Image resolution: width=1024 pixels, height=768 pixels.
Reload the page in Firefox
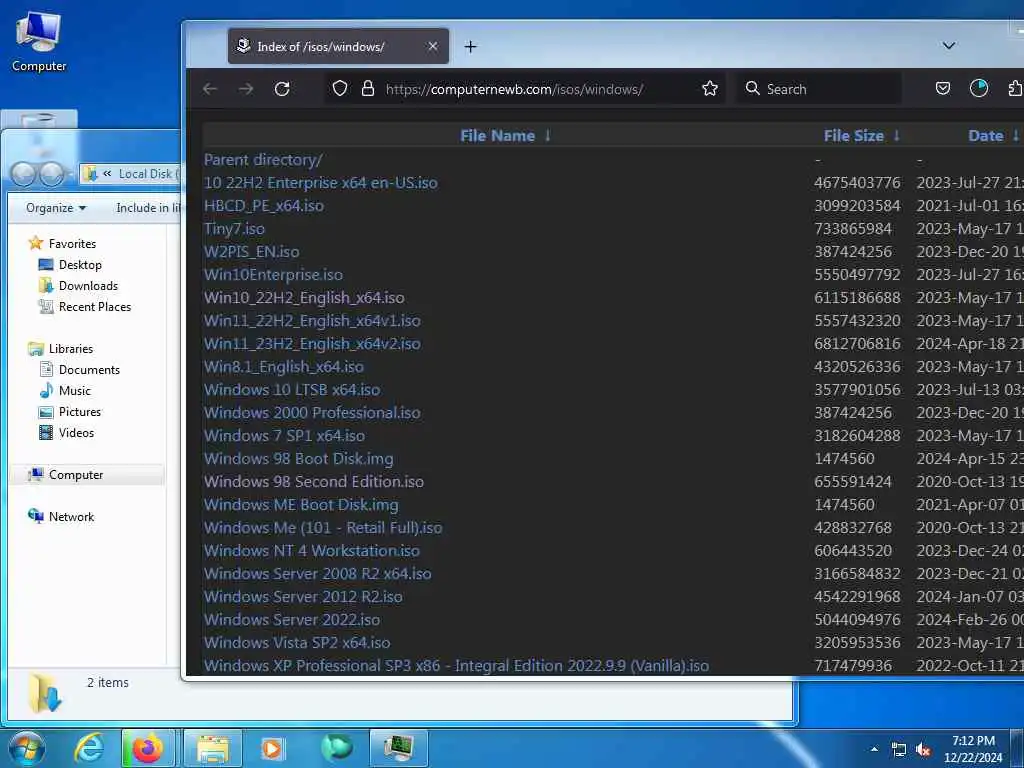tap(282, 89)
